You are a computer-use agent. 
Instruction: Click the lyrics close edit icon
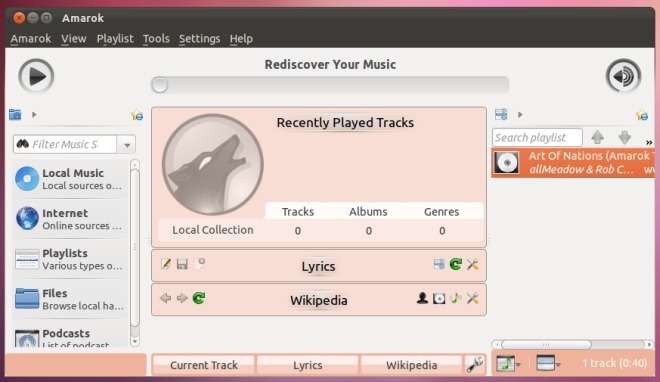click(199, 264)
